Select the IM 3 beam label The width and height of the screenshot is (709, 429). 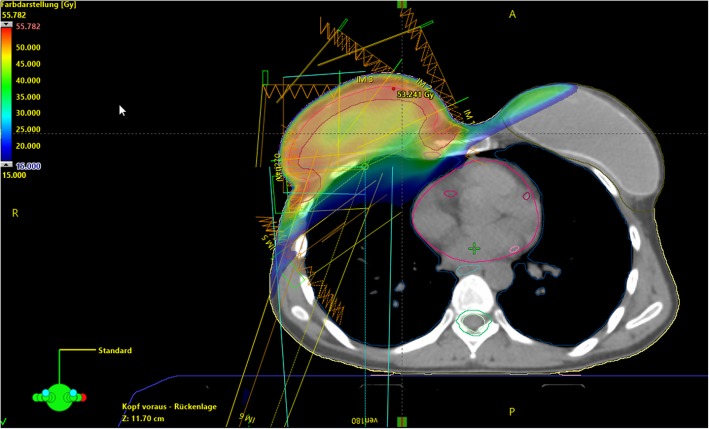(364, 78)
